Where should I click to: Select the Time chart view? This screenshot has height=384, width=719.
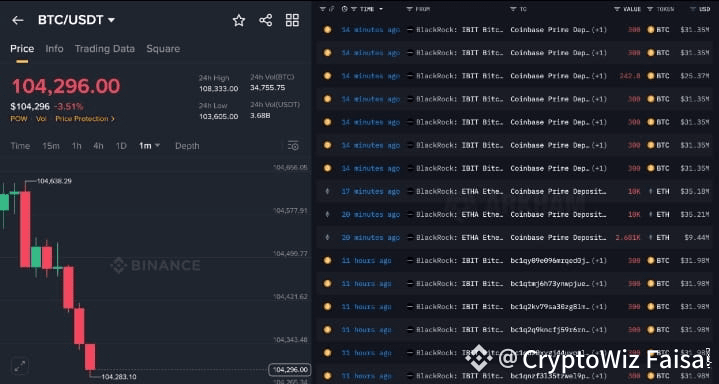pyautogui.click(x=20, y=146)
